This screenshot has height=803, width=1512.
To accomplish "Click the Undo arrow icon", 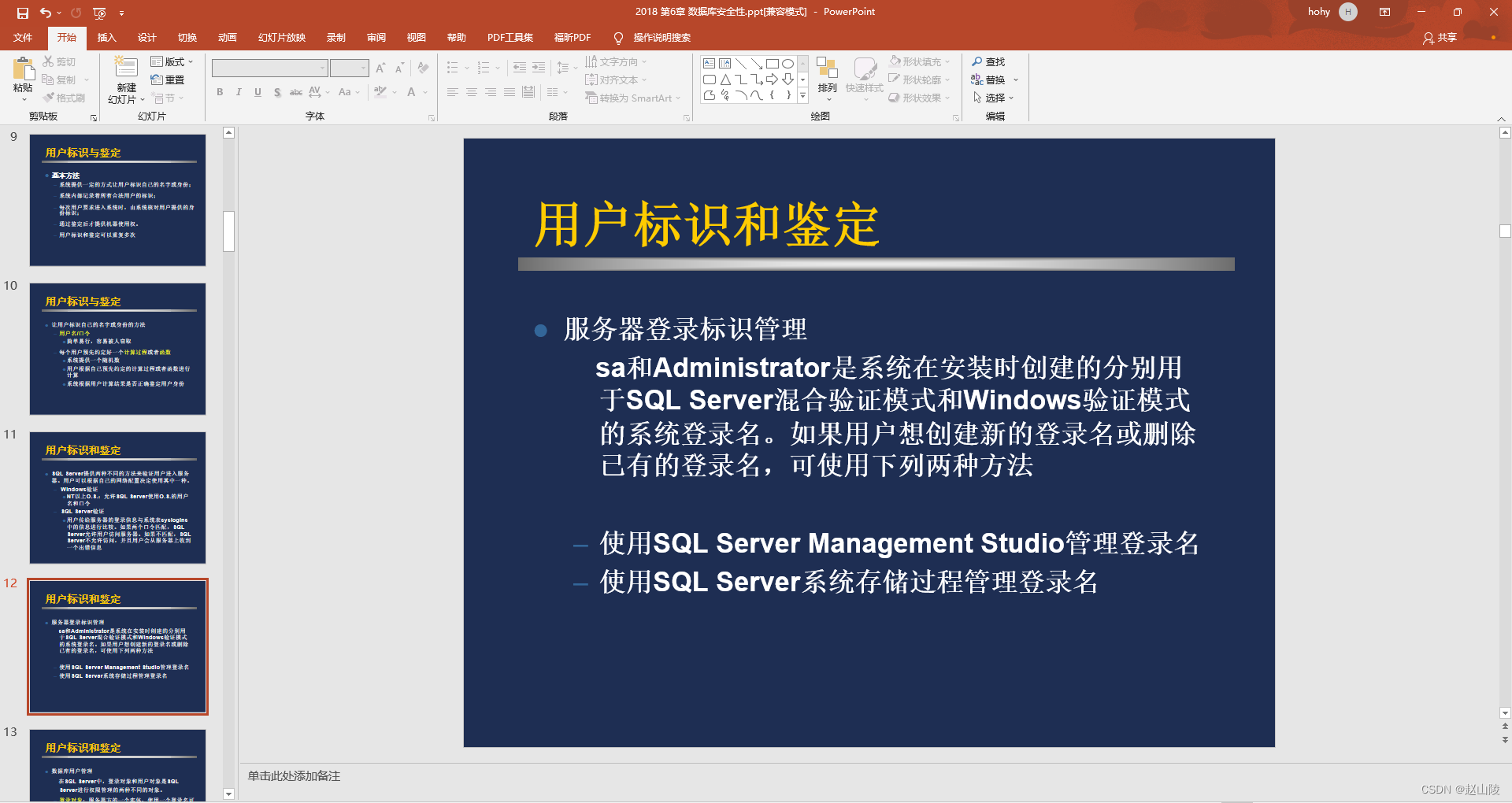I will (x=45, y=13).
